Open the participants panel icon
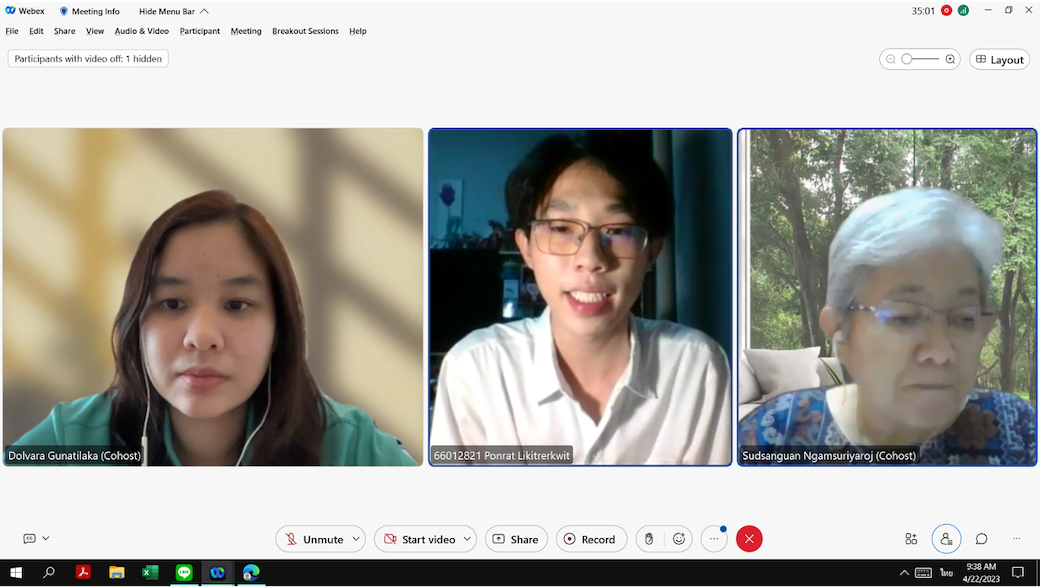 [945, 539]
